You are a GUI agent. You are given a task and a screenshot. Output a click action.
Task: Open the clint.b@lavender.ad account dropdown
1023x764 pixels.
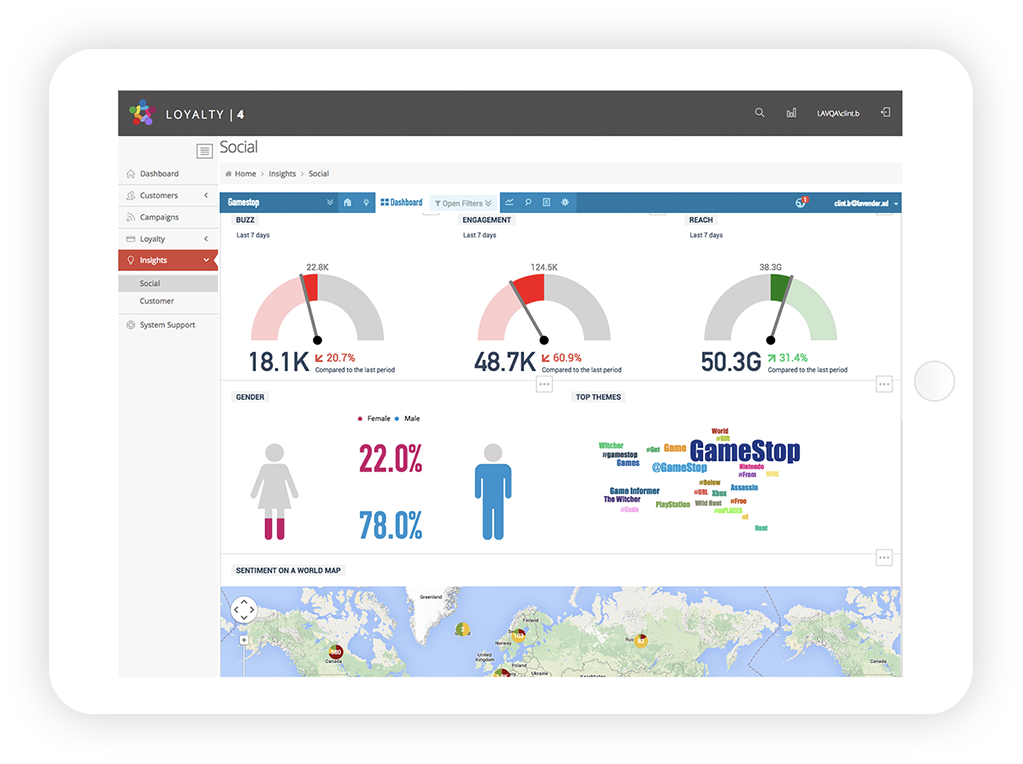tap(866, 203)
